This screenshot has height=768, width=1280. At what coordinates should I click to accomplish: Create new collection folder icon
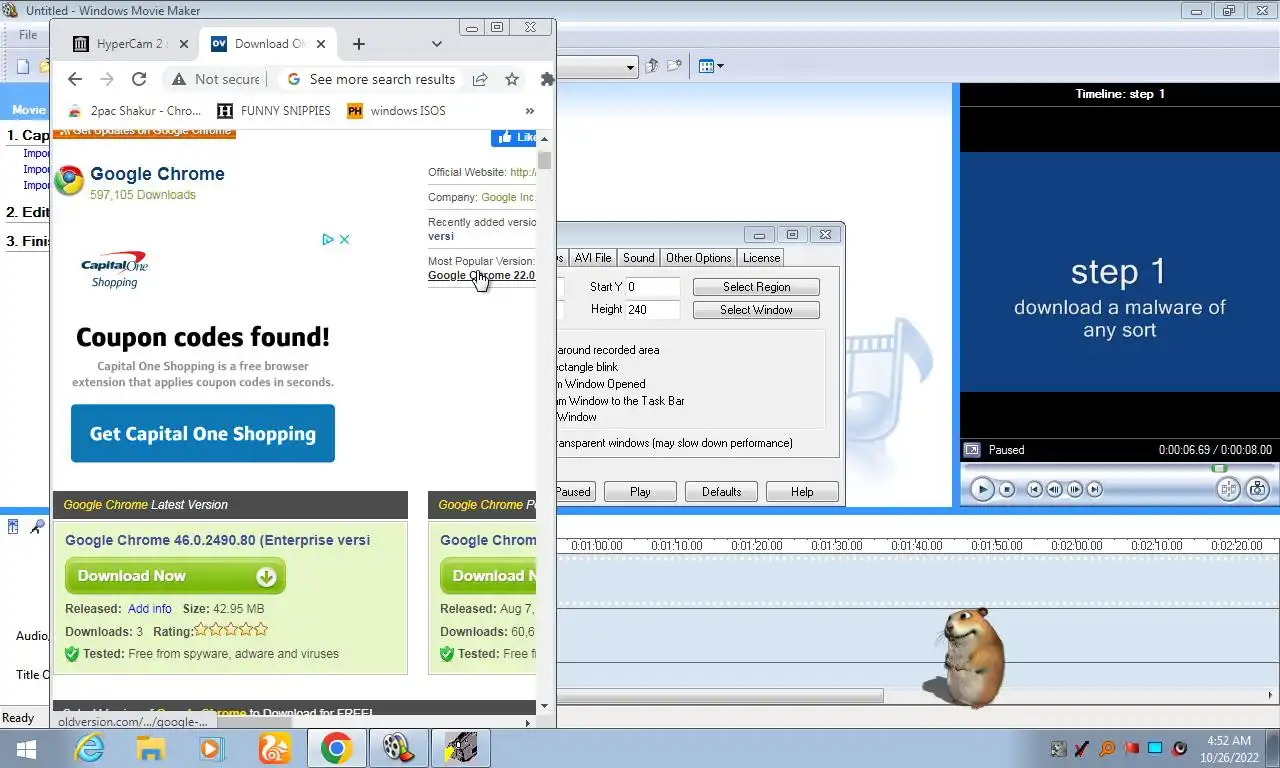[675, 66]
